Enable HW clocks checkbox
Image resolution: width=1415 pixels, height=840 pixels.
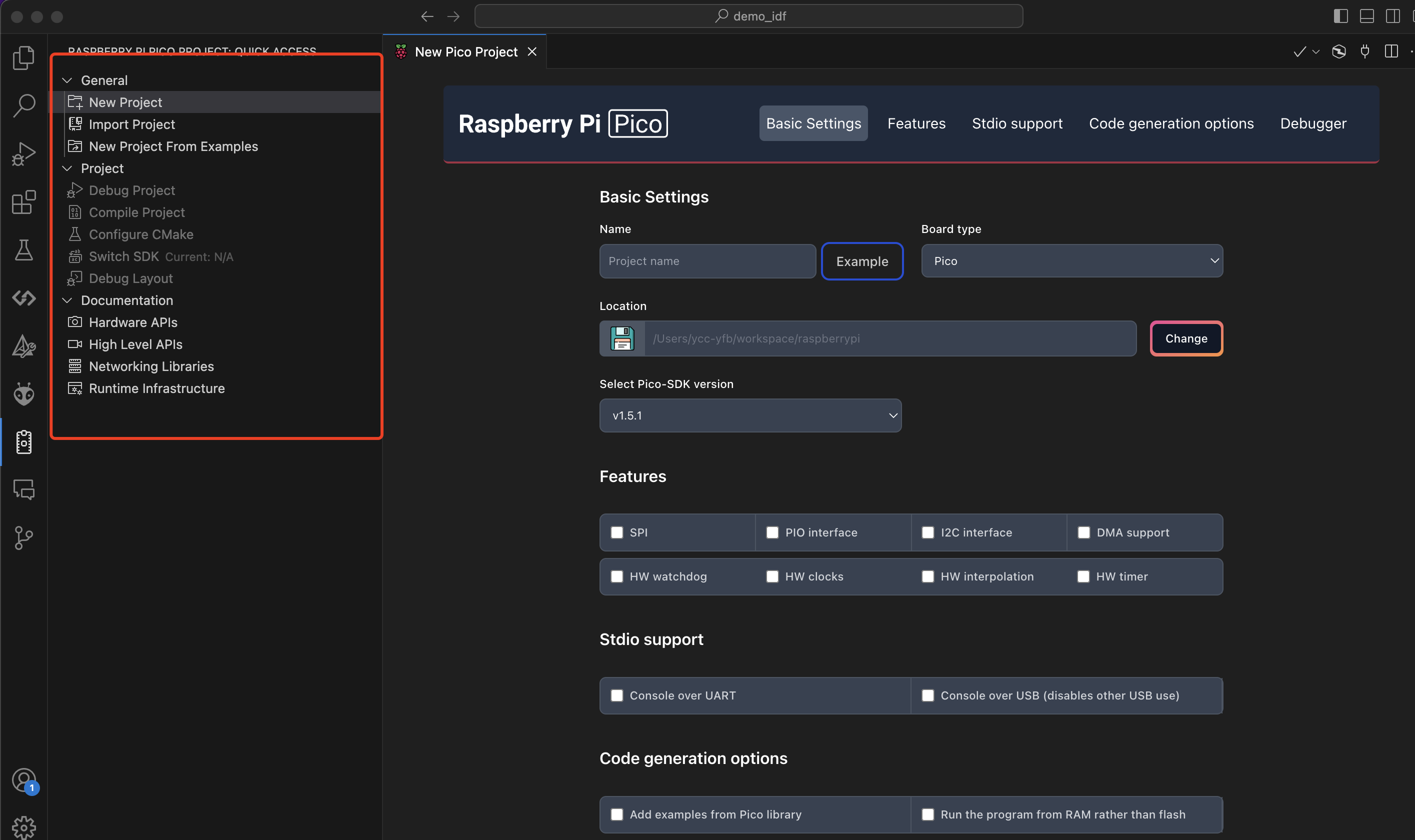click(772, 576)
